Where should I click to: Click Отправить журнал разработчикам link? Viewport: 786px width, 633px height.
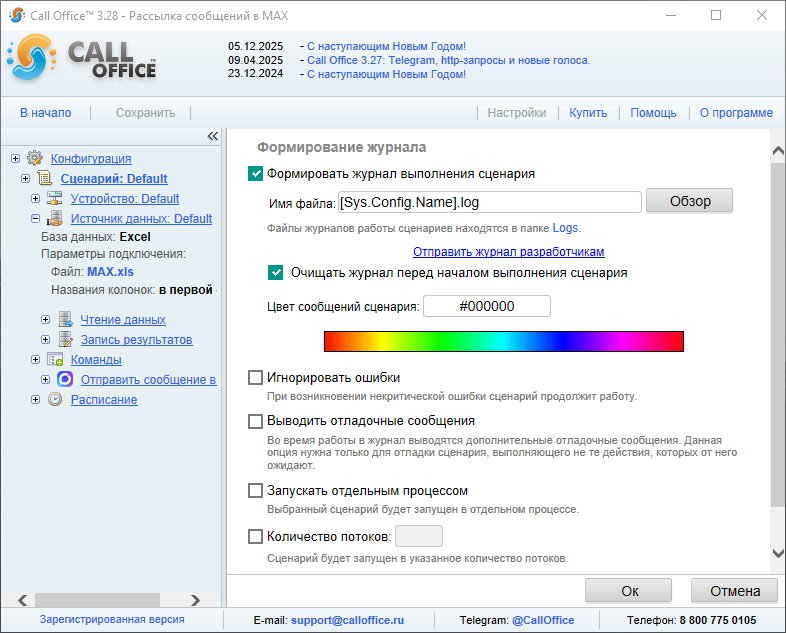[508, 251]
